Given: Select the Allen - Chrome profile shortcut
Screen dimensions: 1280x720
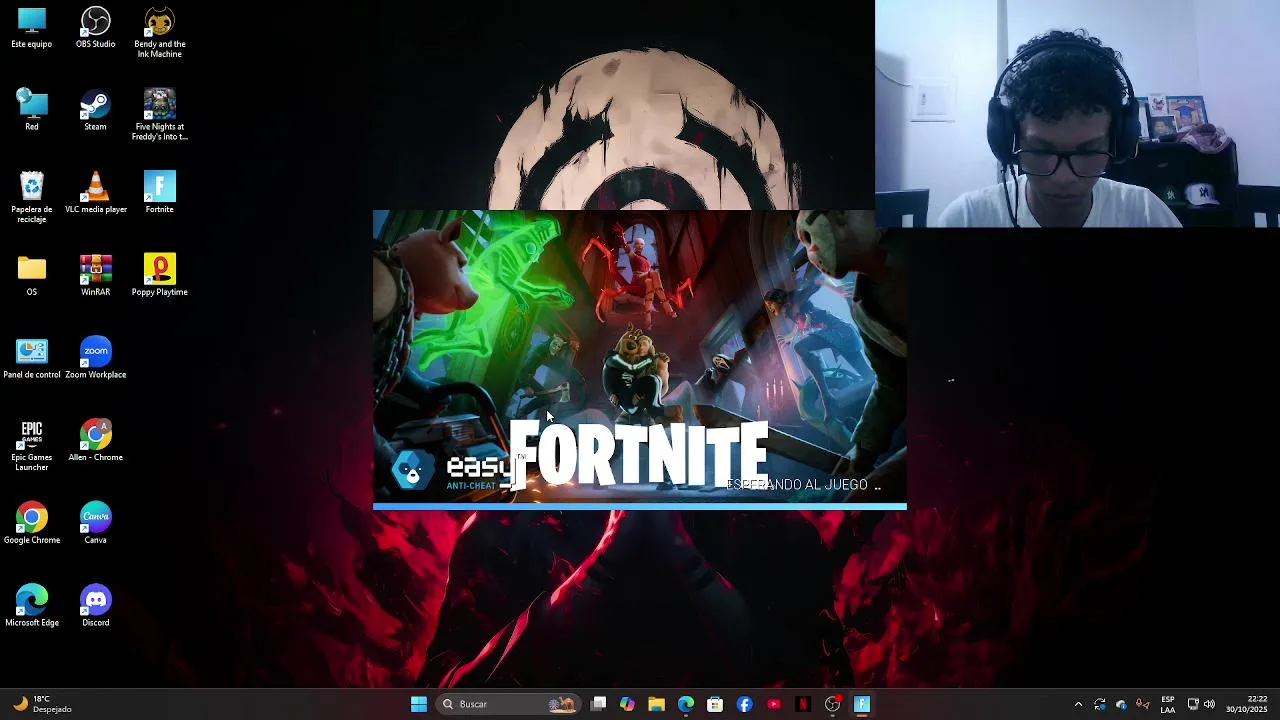Looking at the screenshot, I should (95, 441).
